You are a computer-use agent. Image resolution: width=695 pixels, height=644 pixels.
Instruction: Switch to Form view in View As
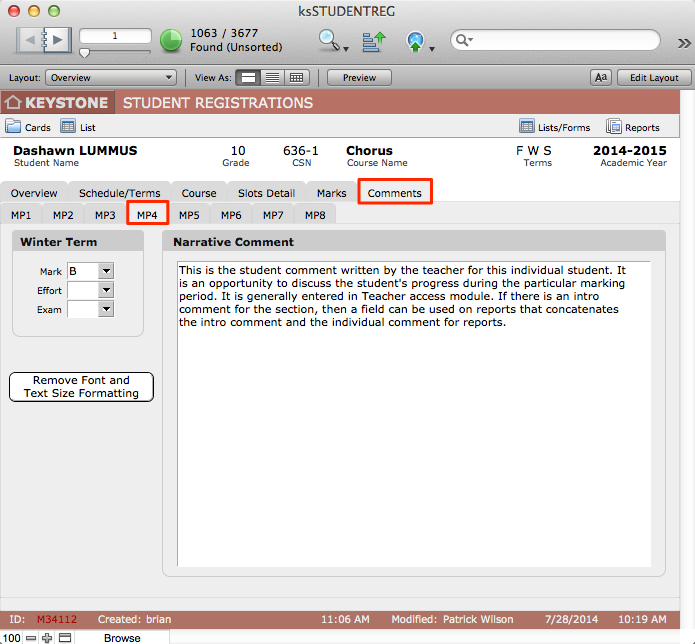pyautogui.click(x=249, y=77)
